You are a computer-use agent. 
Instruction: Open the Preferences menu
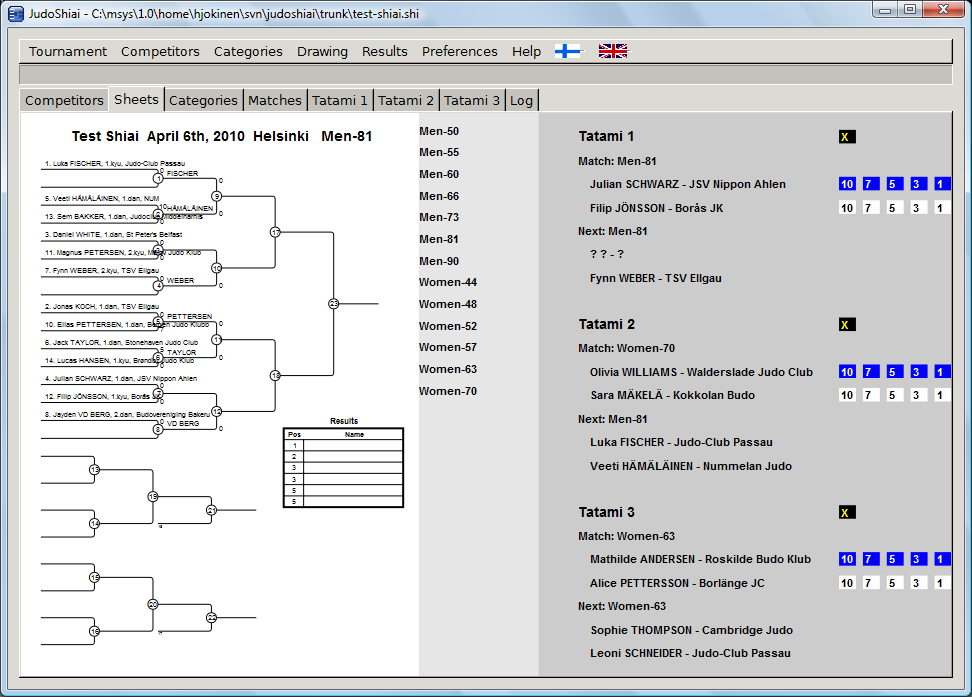[459, 51]
